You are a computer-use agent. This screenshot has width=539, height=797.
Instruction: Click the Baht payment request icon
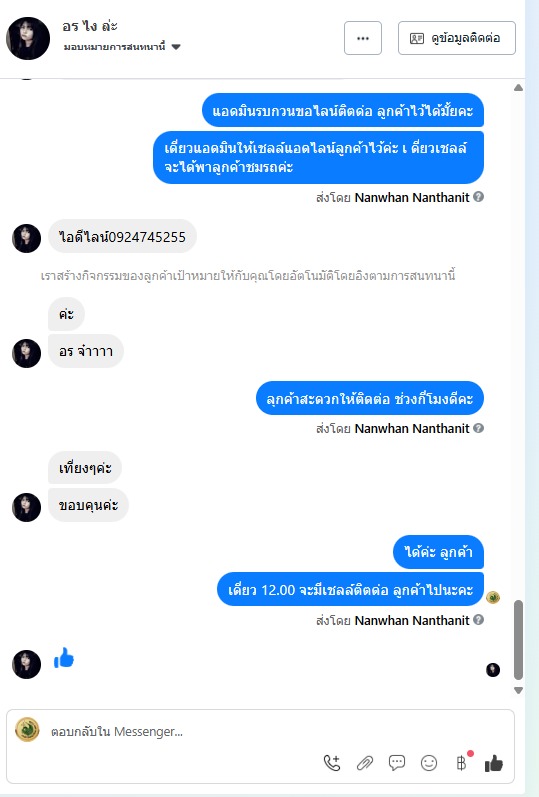(461, 762)
